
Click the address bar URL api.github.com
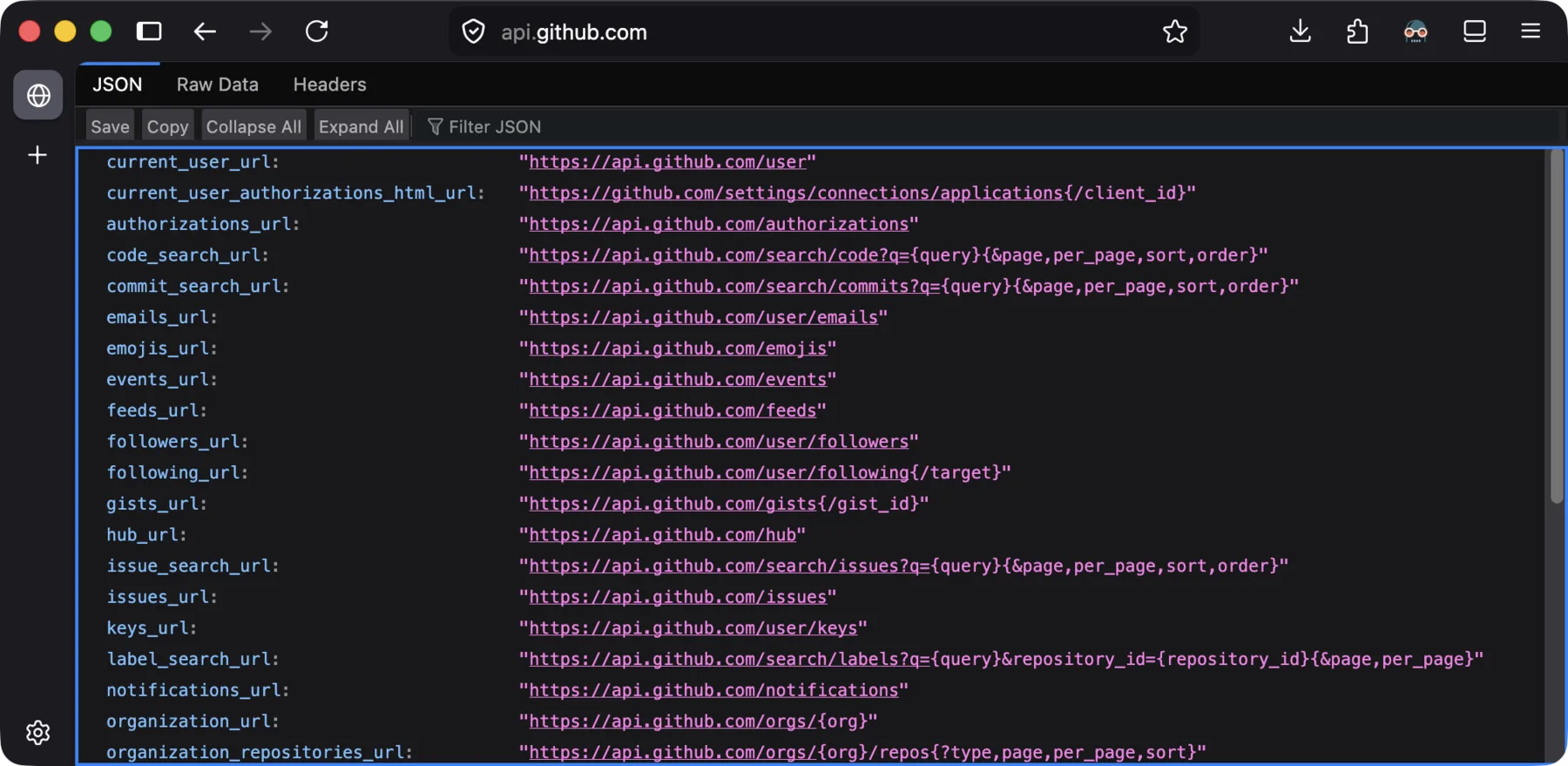click(574, 32)
